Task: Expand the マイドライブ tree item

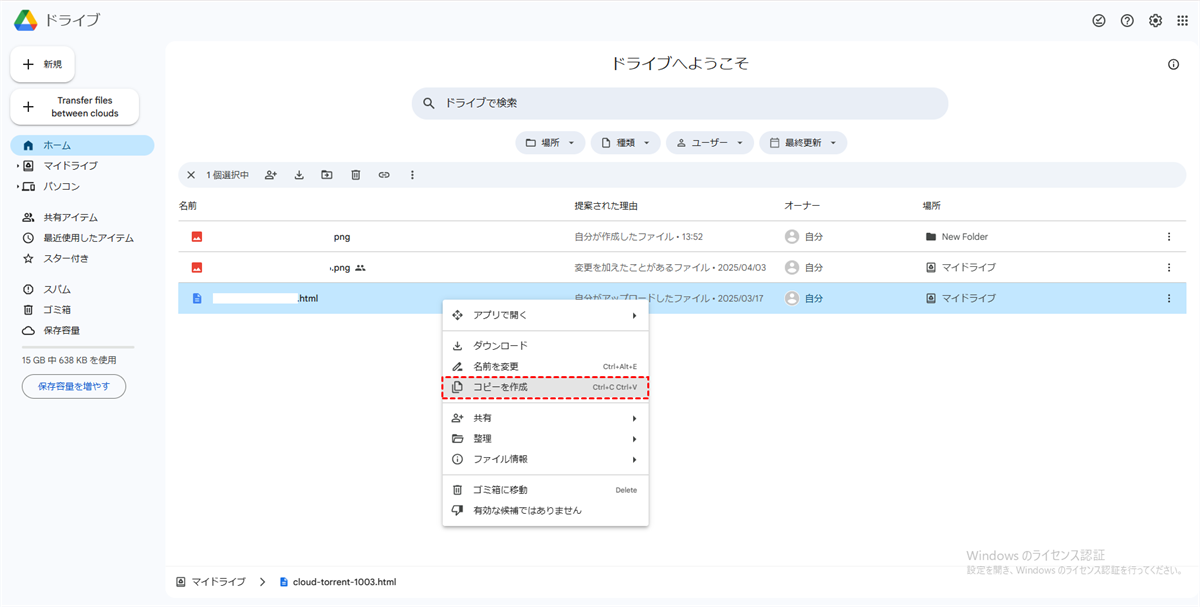Action: pyautogui.click(x=18, y=166)
